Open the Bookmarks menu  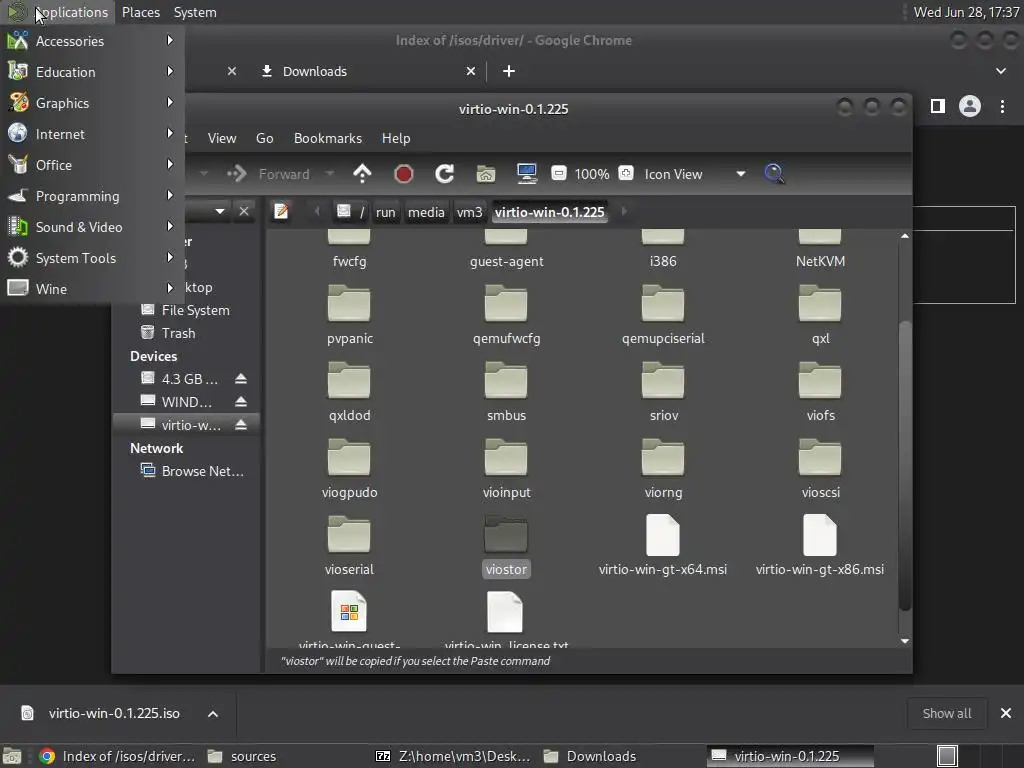tap(328, 138)
